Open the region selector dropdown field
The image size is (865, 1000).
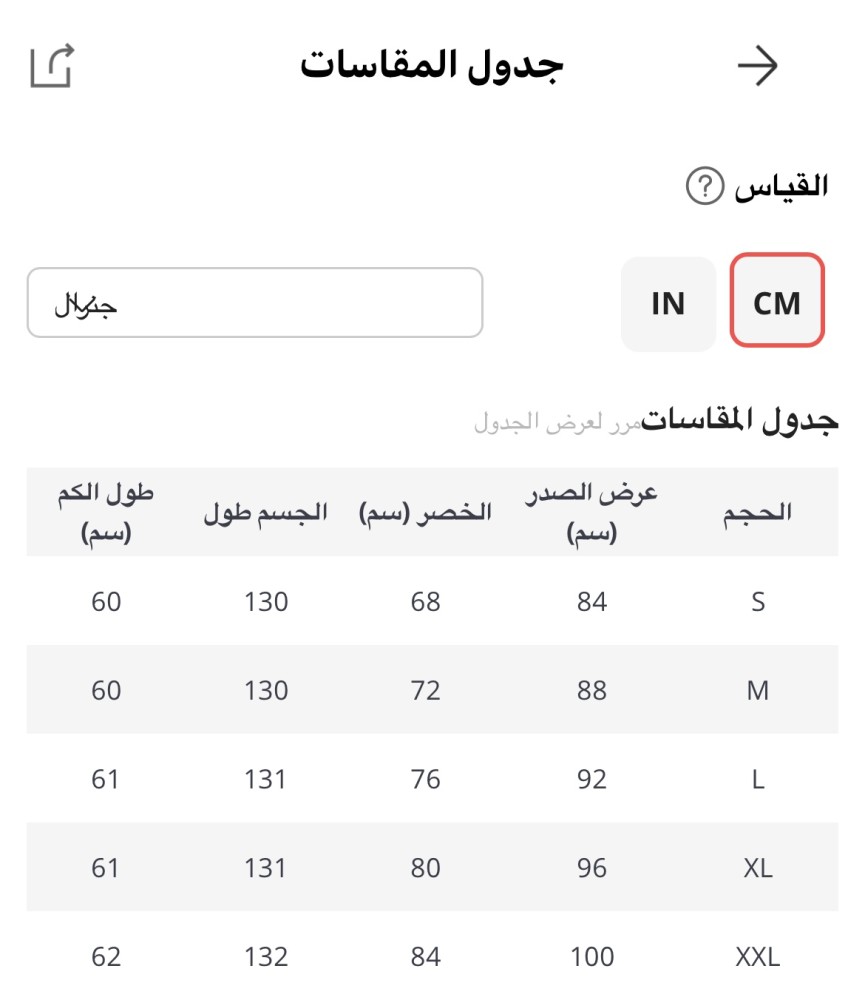click(x=255, y=302)
